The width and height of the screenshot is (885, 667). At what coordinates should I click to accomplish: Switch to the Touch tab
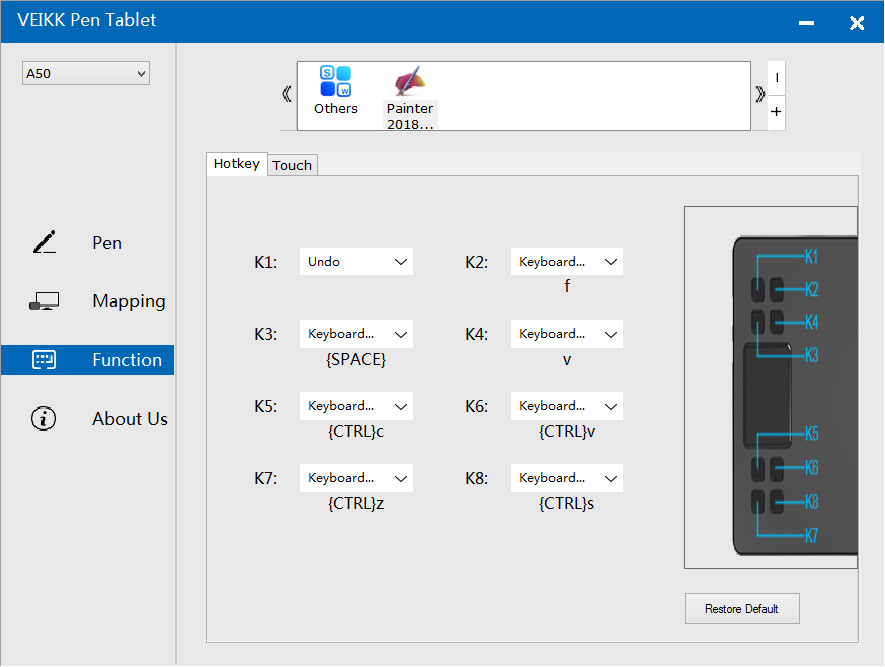click(292, 165)
